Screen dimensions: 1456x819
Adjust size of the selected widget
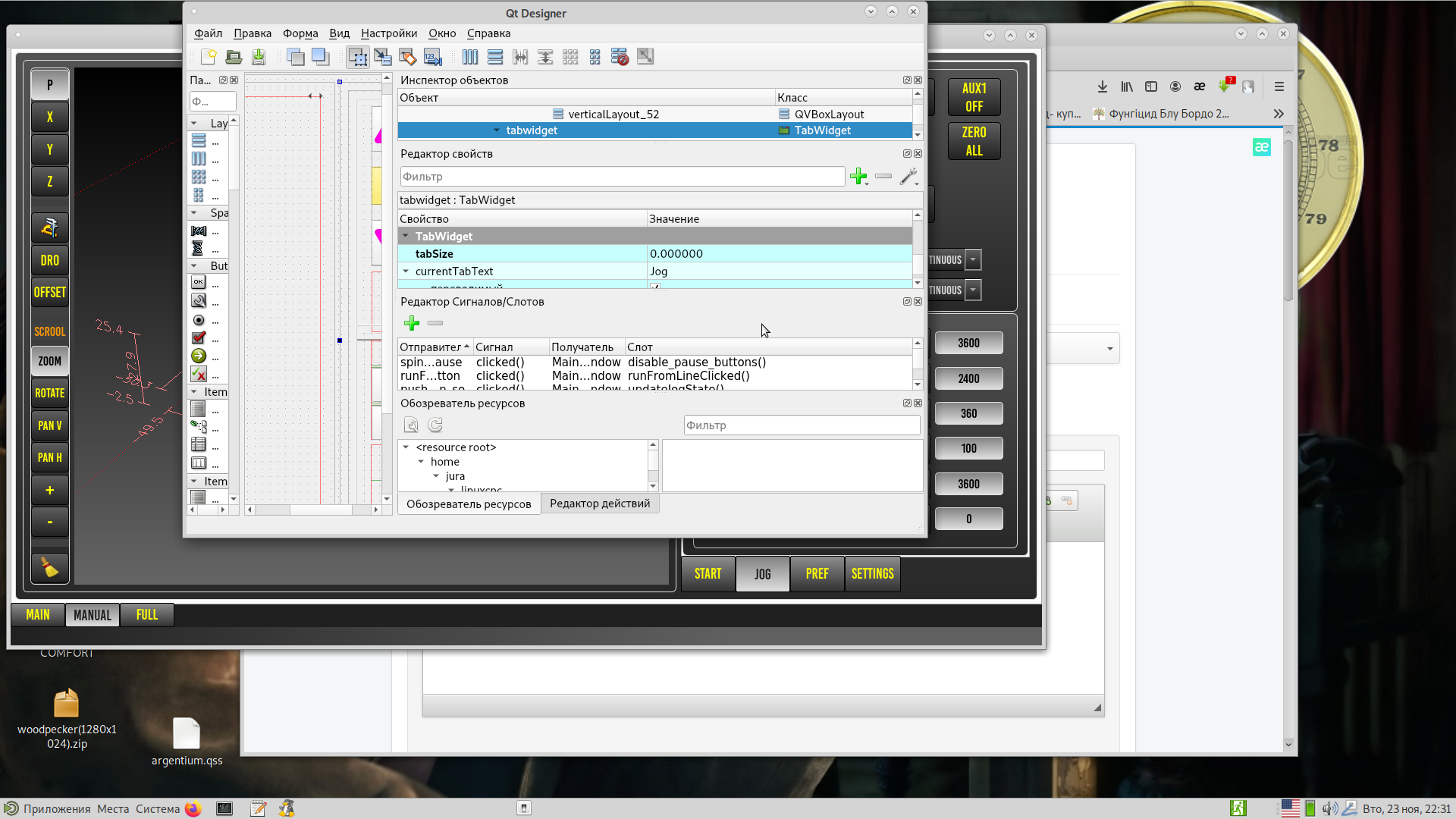pyautogui.click(x=645, y=57)
